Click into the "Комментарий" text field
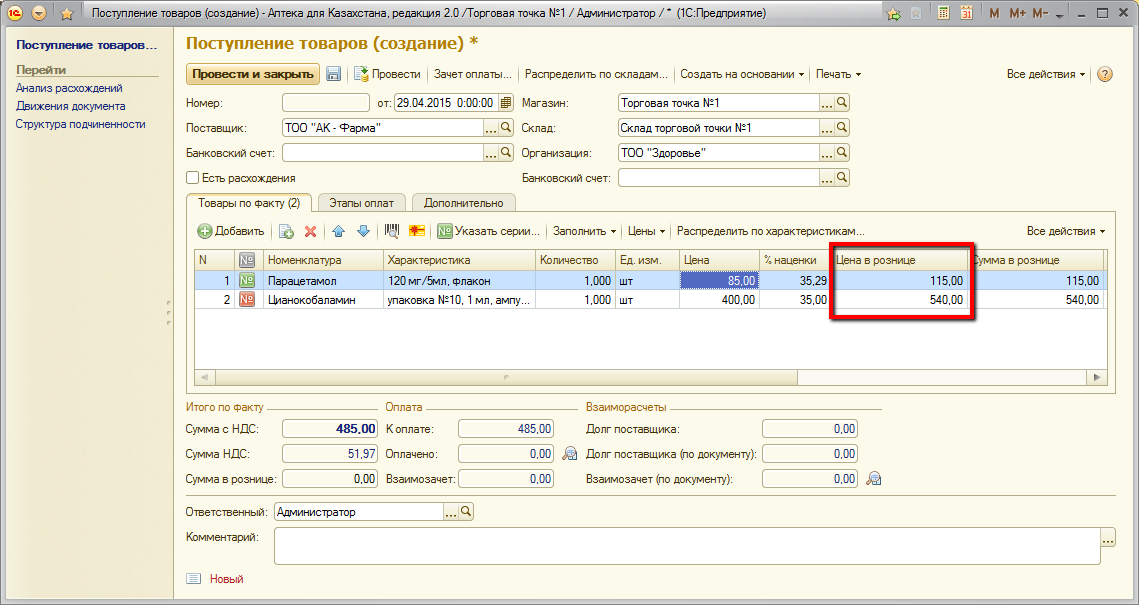The image size is (1139, 605). [x=686, y=546]
